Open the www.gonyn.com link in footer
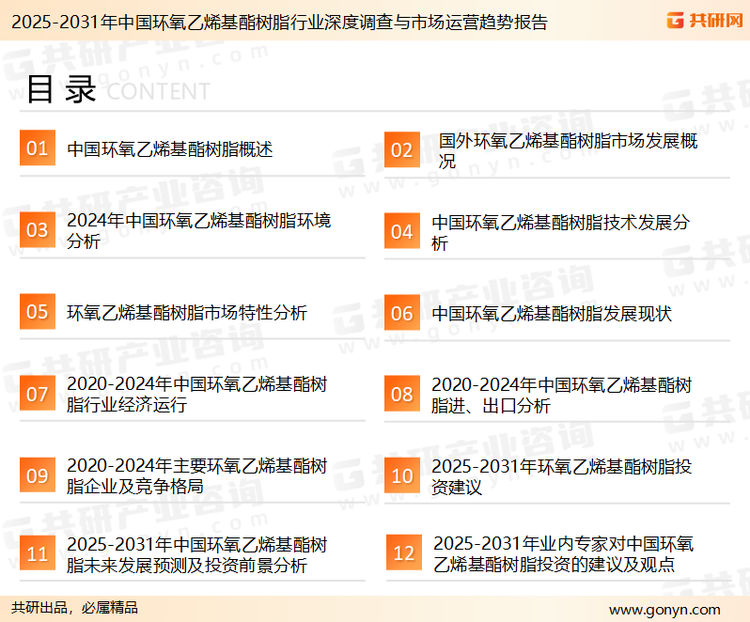 (x=665, y=610)
